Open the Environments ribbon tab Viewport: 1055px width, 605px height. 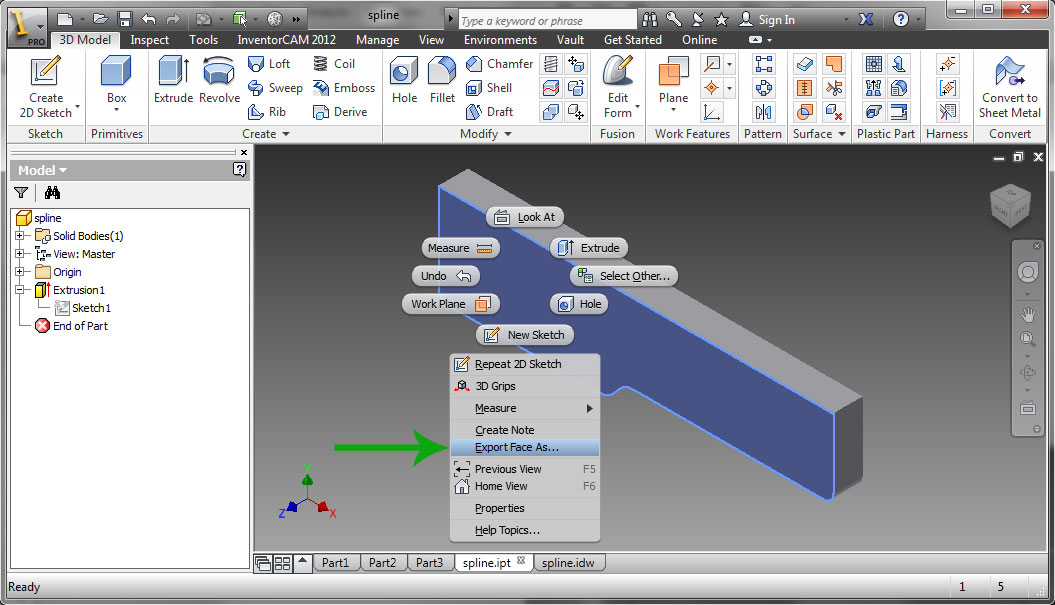tap(501, 40)
